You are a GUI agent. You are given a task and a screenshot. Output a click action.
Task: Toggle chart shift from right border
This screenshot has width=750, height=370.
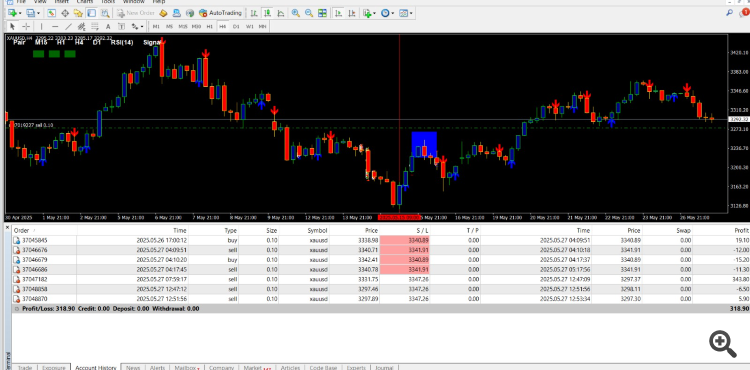tap(352, 13)
